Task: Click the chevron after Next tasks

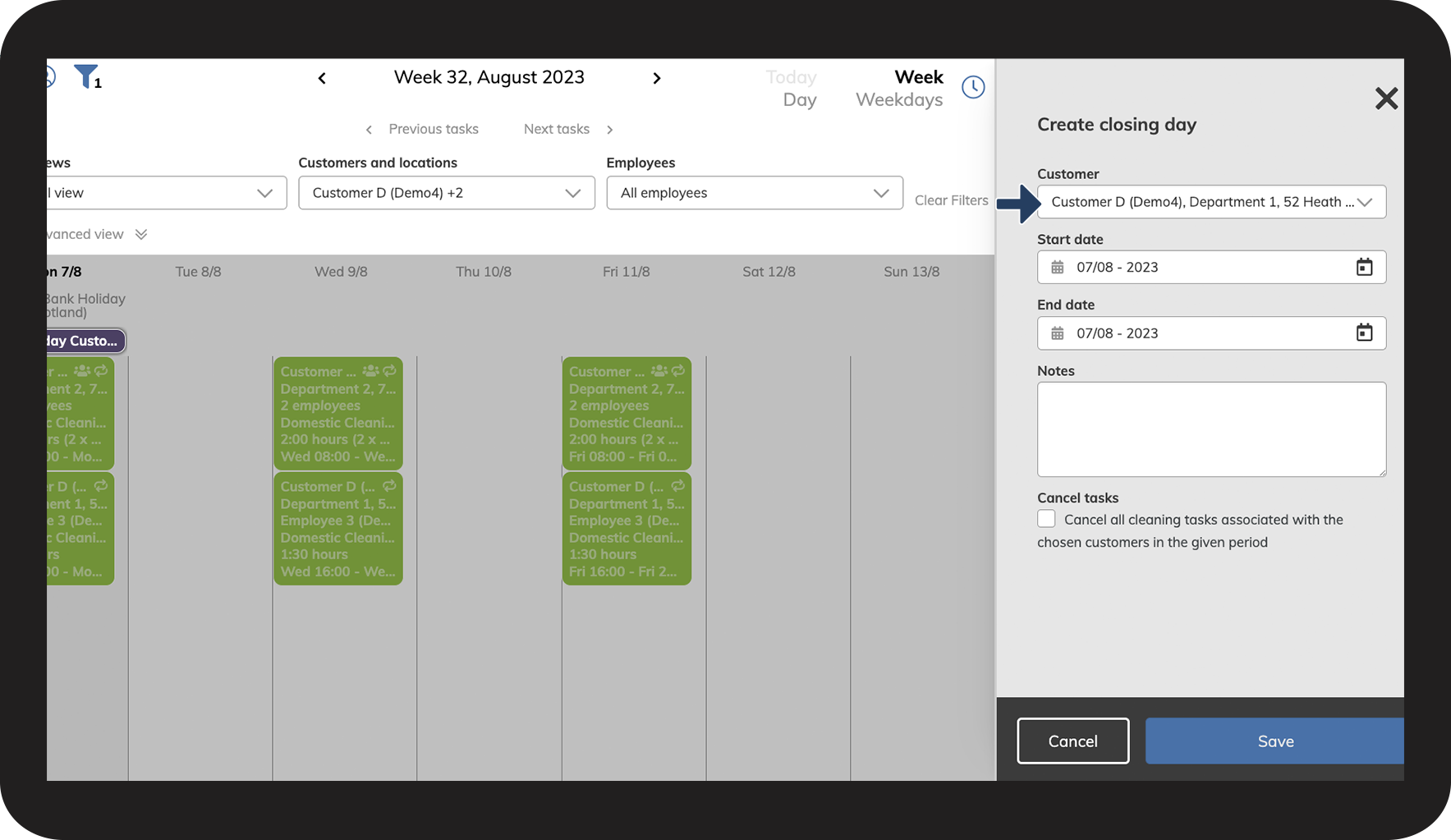Action: [609, 130]
